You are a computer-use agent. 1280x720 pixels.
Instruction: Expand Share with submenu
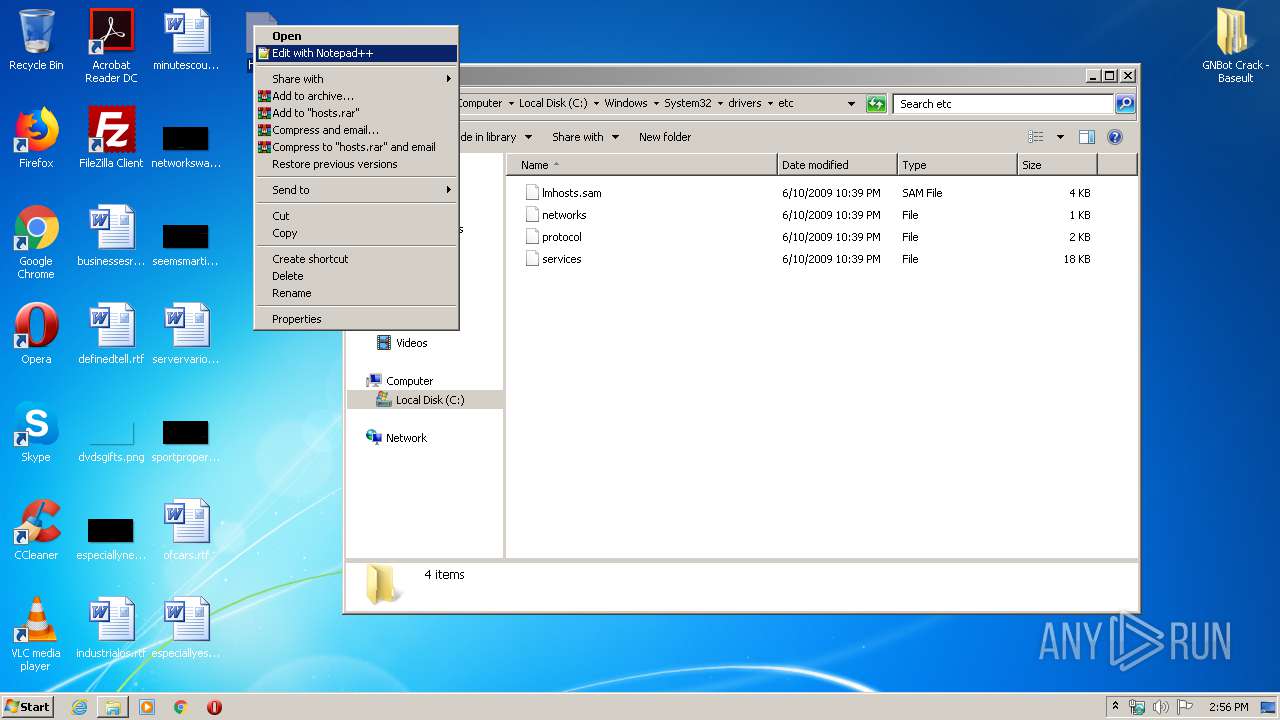356,79
